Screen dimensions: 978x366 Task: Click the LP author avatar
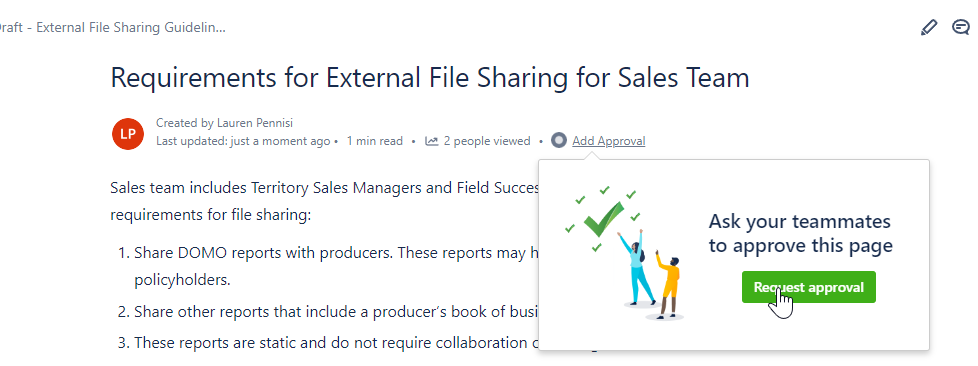pos(128,133)
